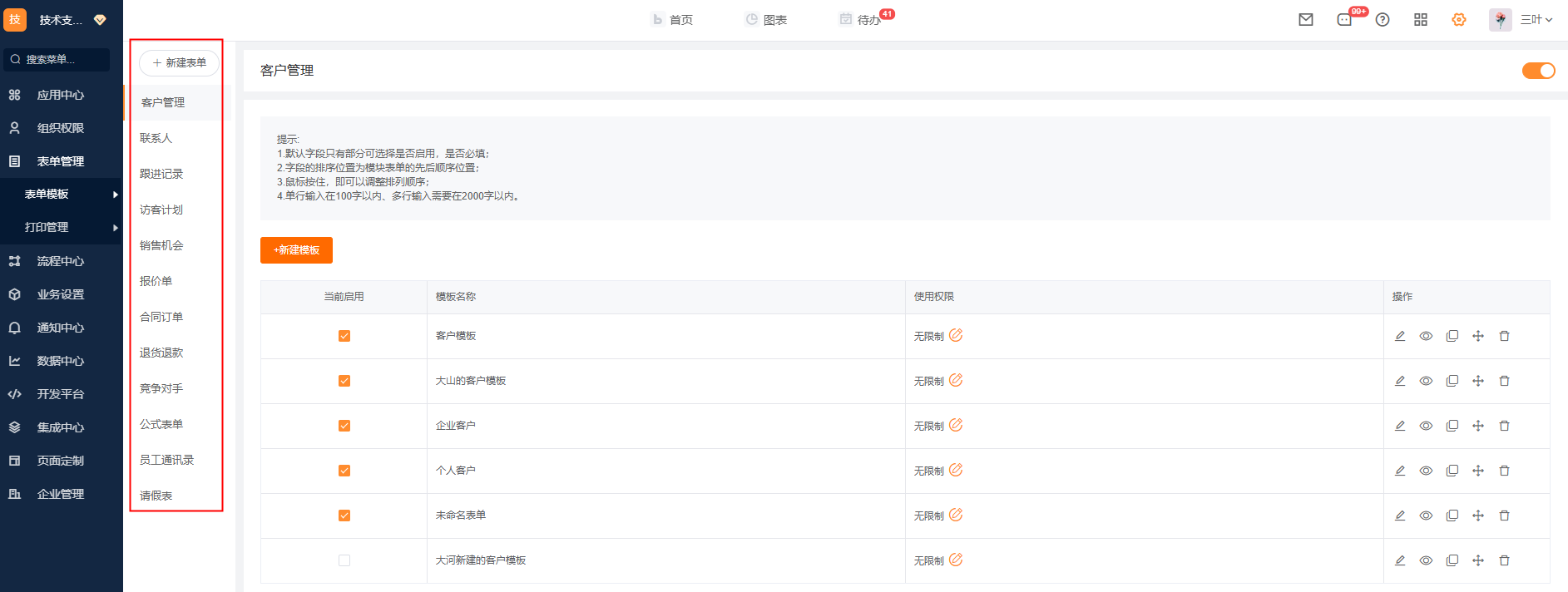Click the mail envelope icon in header
Screen dimensions: 1568x592
point(1306,20)
